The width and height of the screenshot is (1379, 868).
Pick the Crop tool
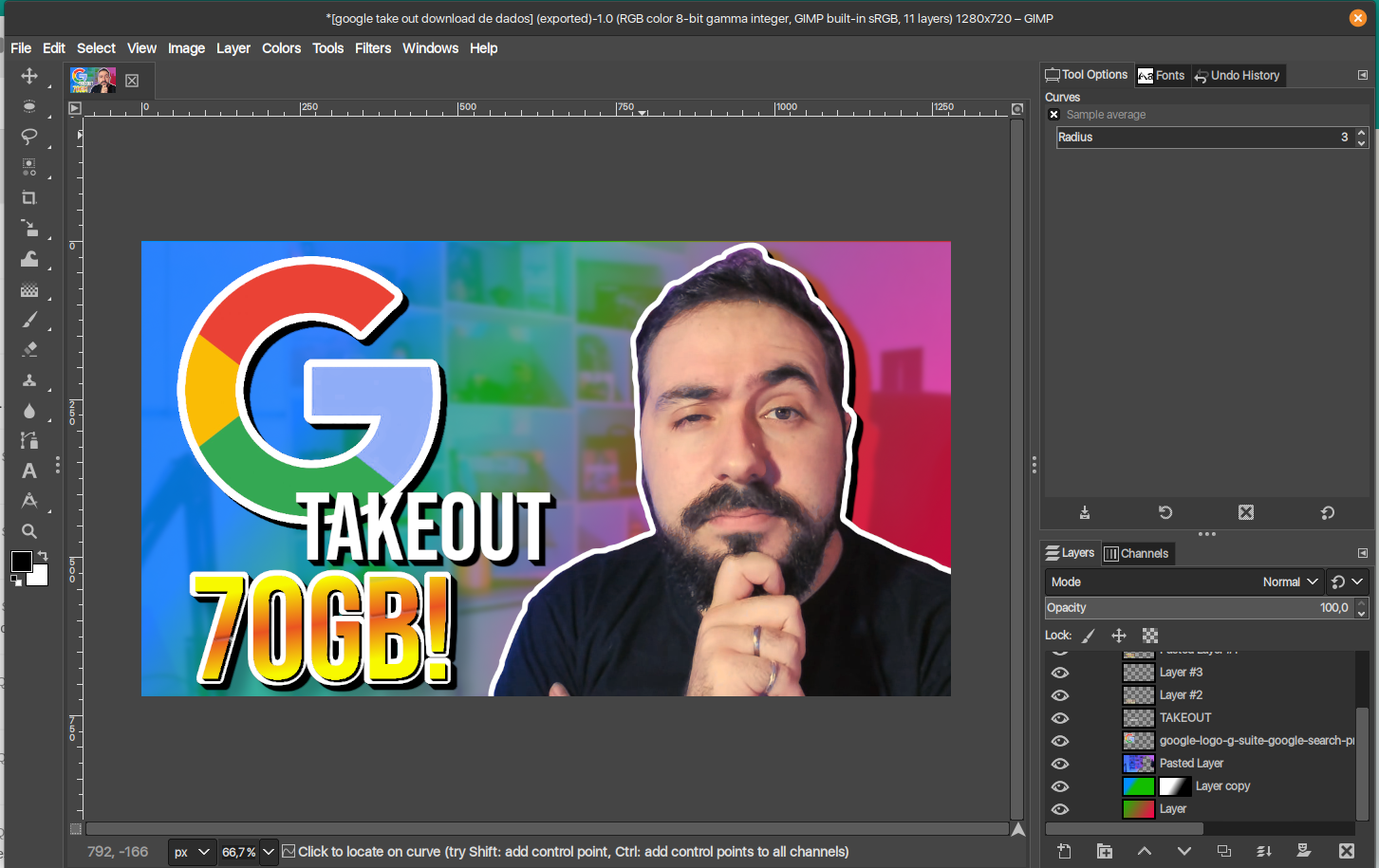(x=29, y=197)
